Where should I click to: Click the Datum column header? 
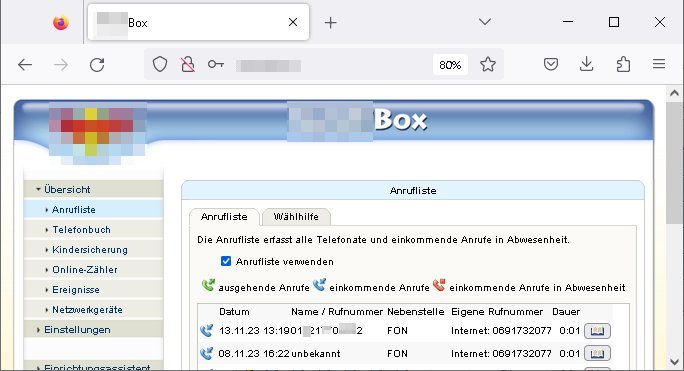click(x=234, y=312)
